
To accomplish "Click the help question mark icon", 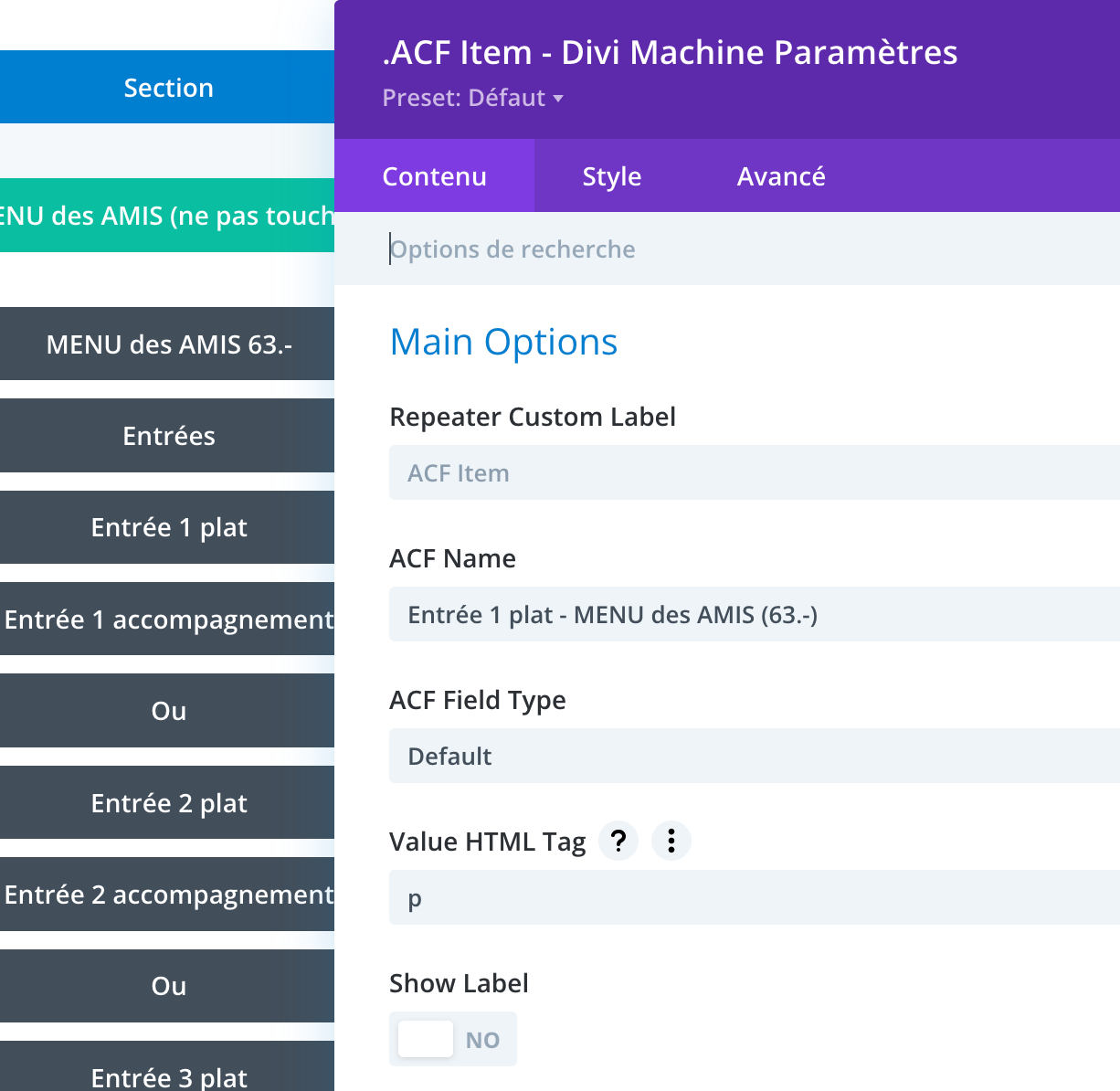I will coord(618,841).
